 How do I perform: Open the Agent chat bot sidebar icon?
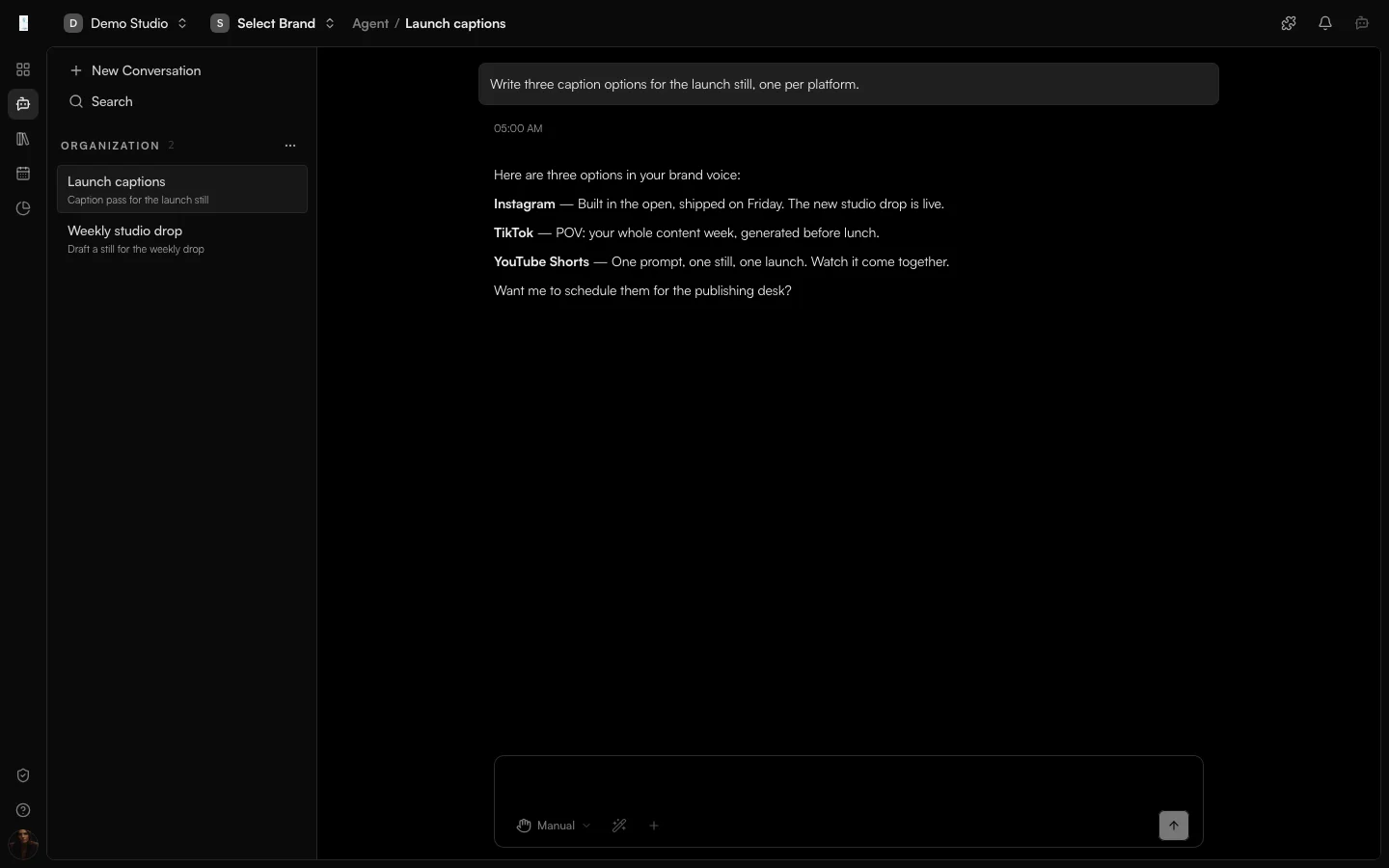[x=23, y=104]
